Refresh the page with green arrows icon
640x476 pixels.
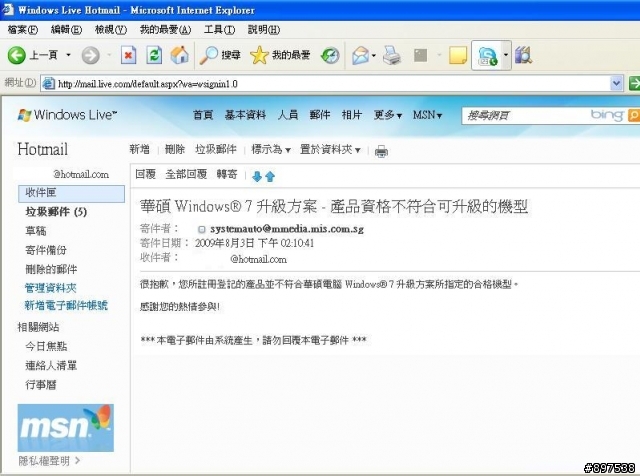[154, 55]
